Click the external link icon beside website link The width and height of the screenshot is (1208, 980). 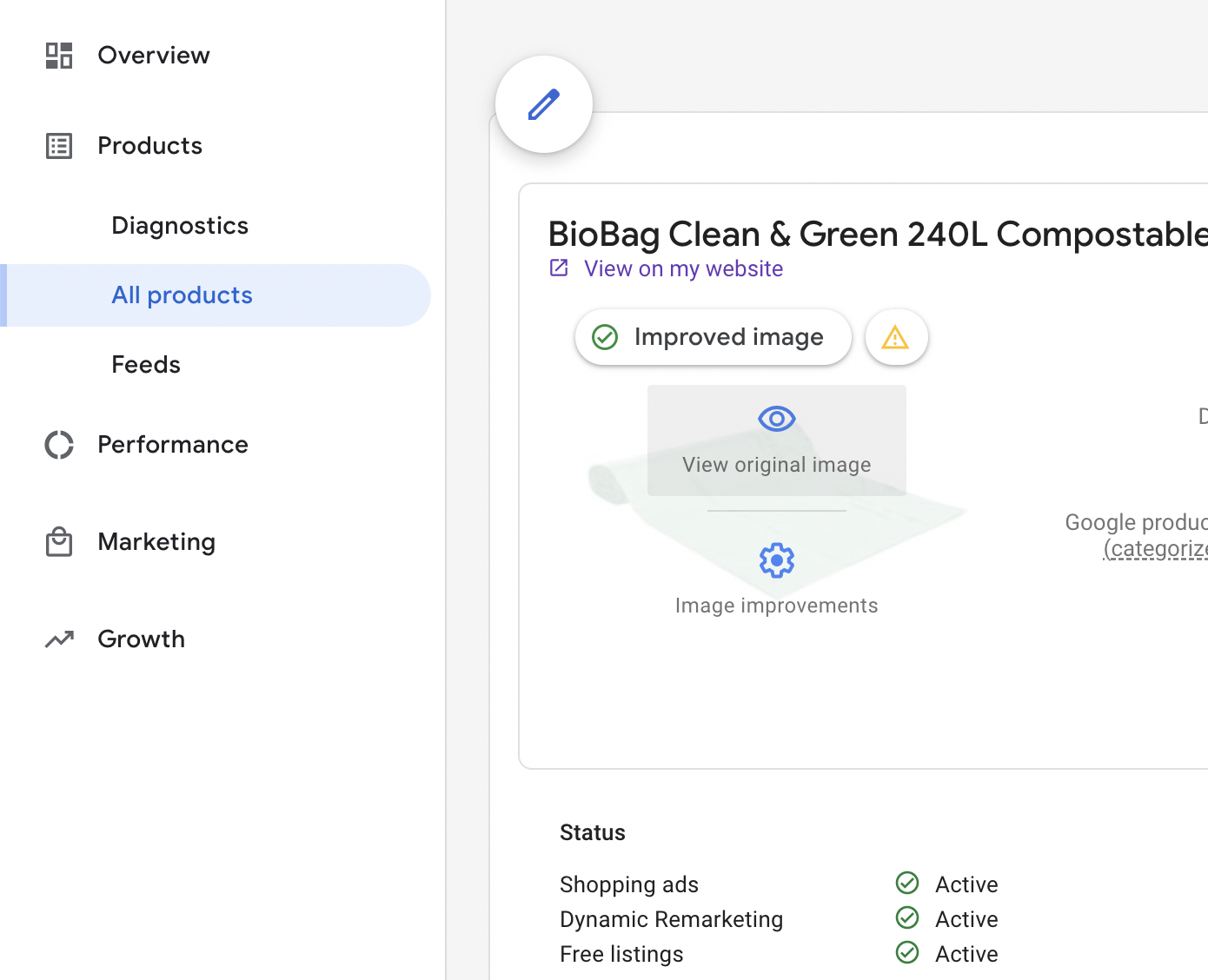pyautogui.click(x=559, y=268)
